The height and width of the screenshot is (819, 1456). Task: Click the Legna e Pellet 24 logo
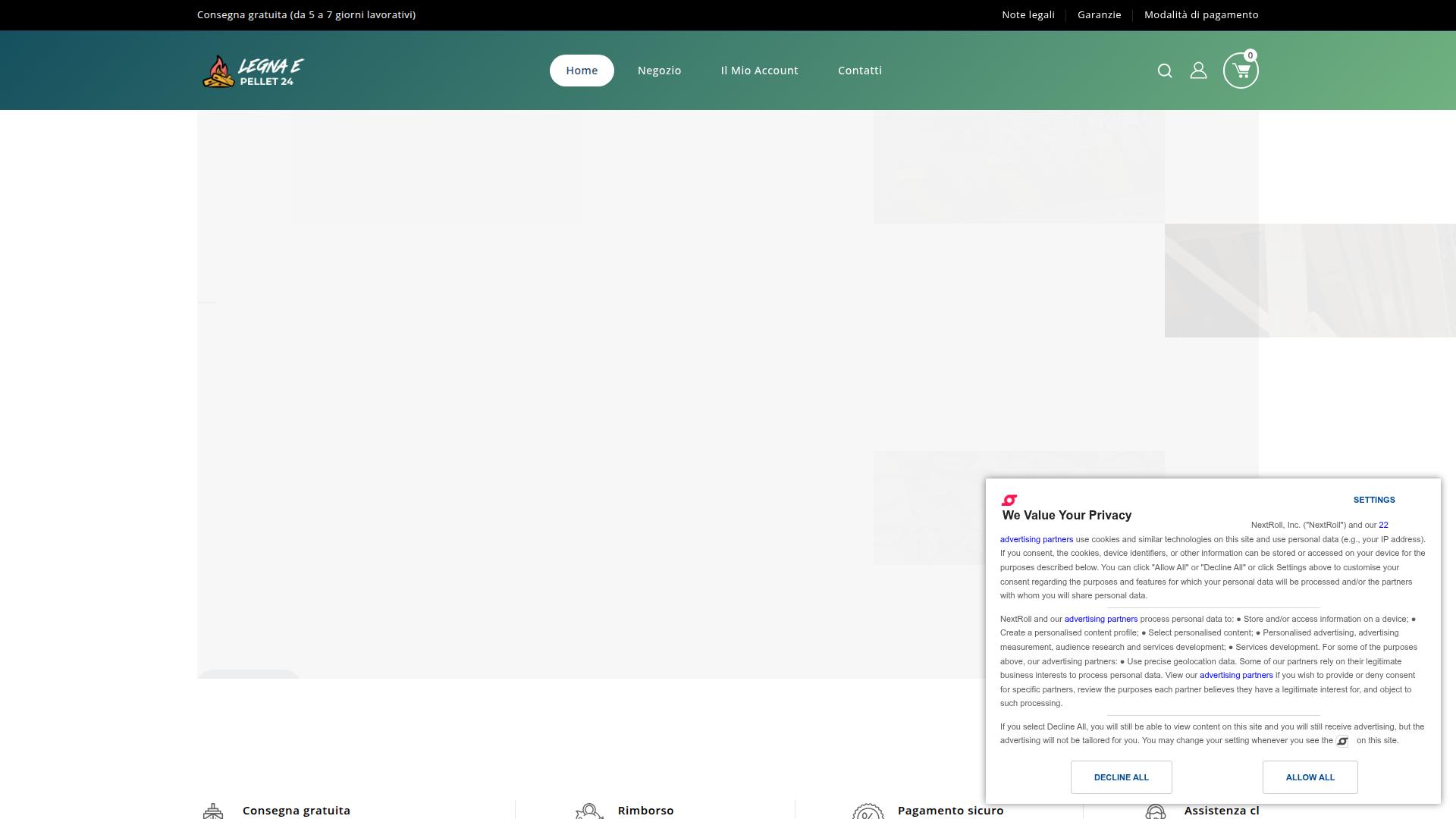[x=253, y=71]
